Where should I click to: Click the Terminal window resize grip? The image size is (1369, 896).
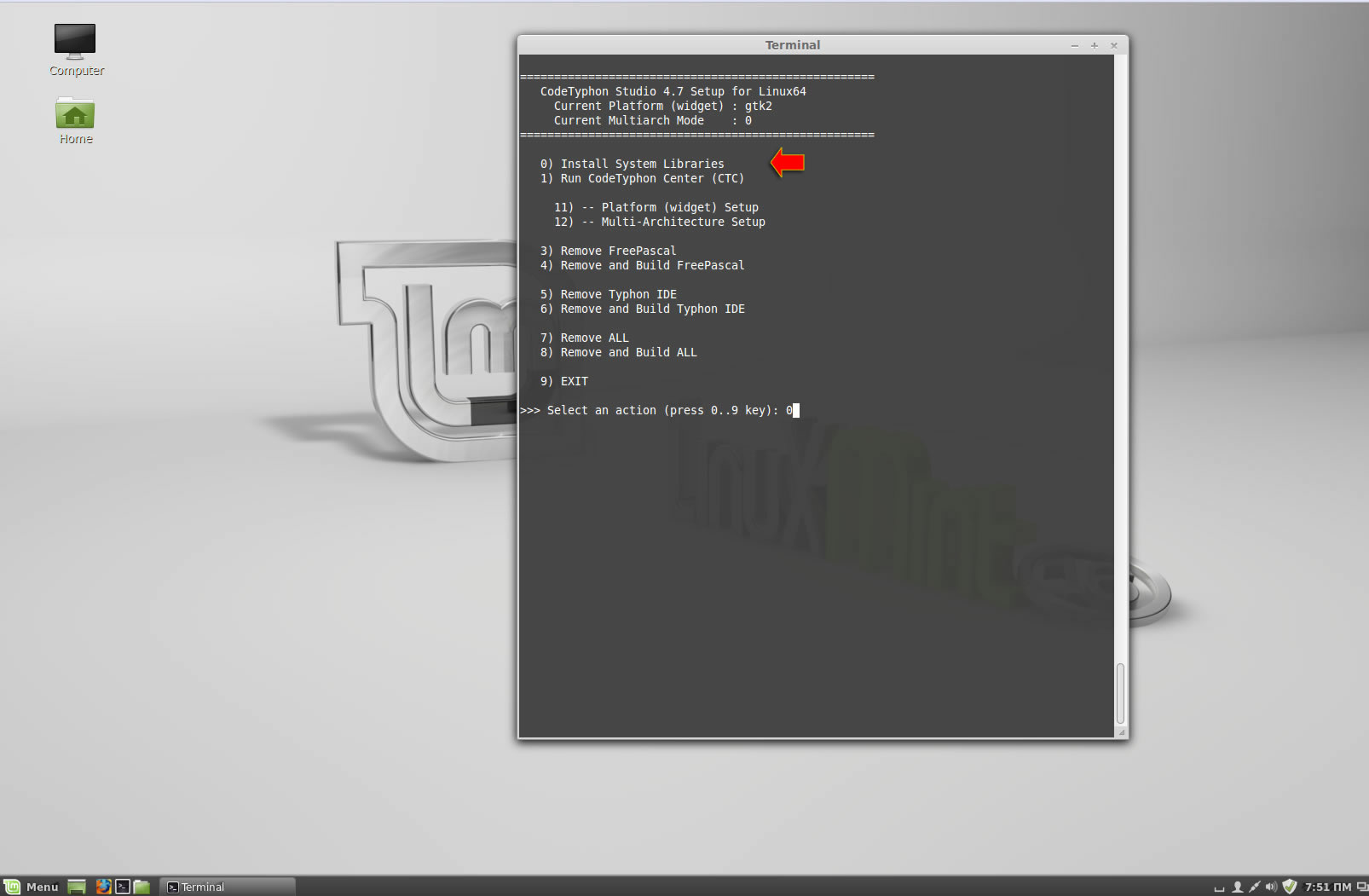(1122, 732)
